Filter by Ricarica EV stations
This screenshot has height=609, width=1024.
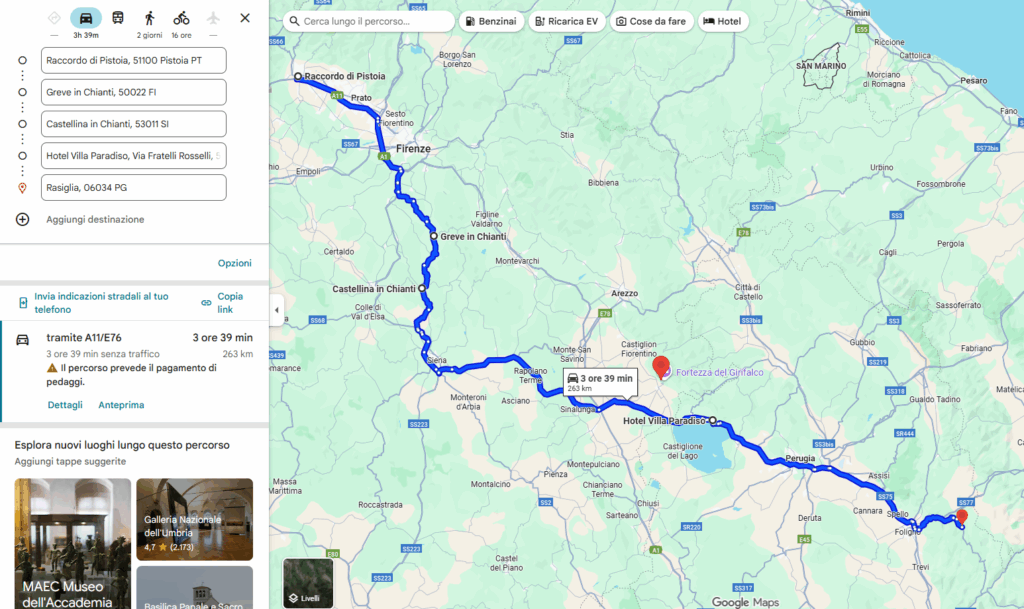click(567, 22)
